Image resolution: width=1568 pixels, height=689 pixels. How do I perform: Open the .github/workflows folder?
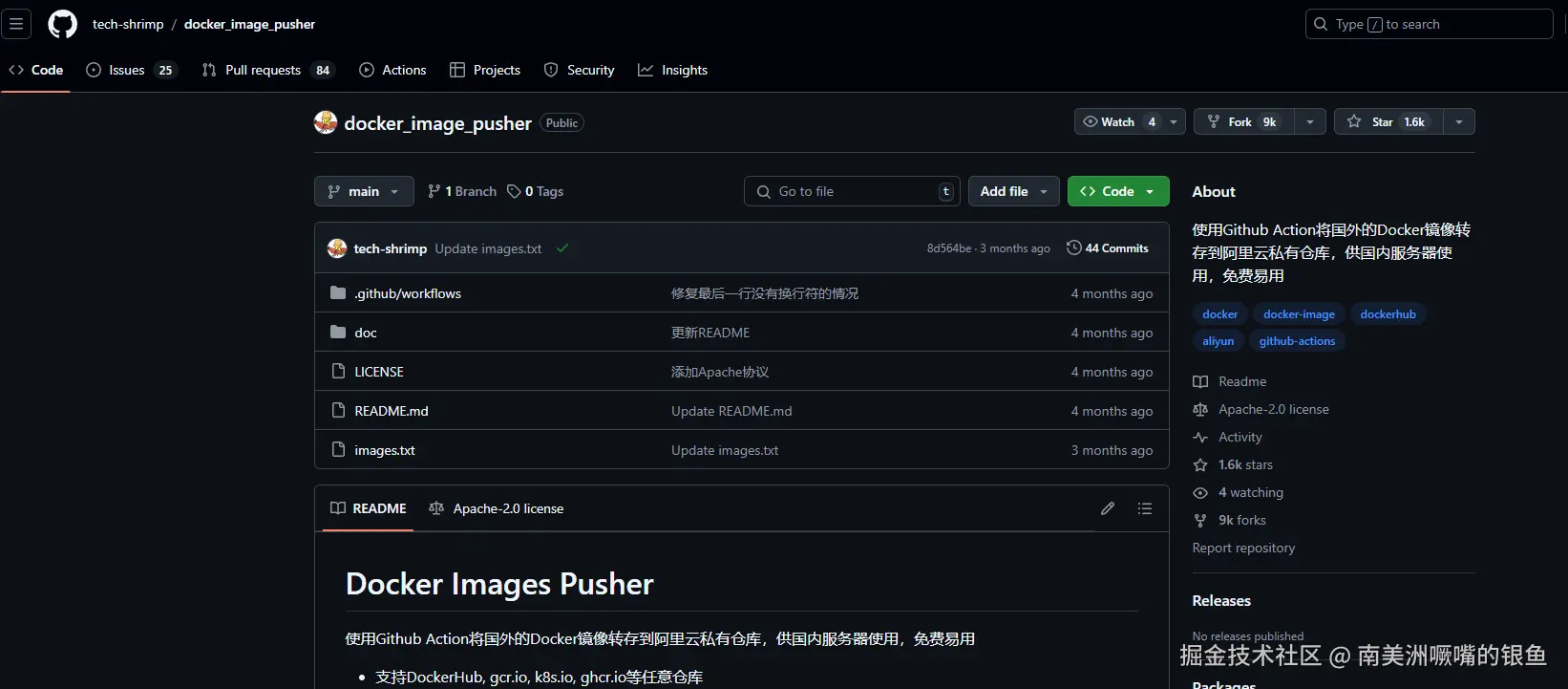pyautogui.click(x=408, y=293)
